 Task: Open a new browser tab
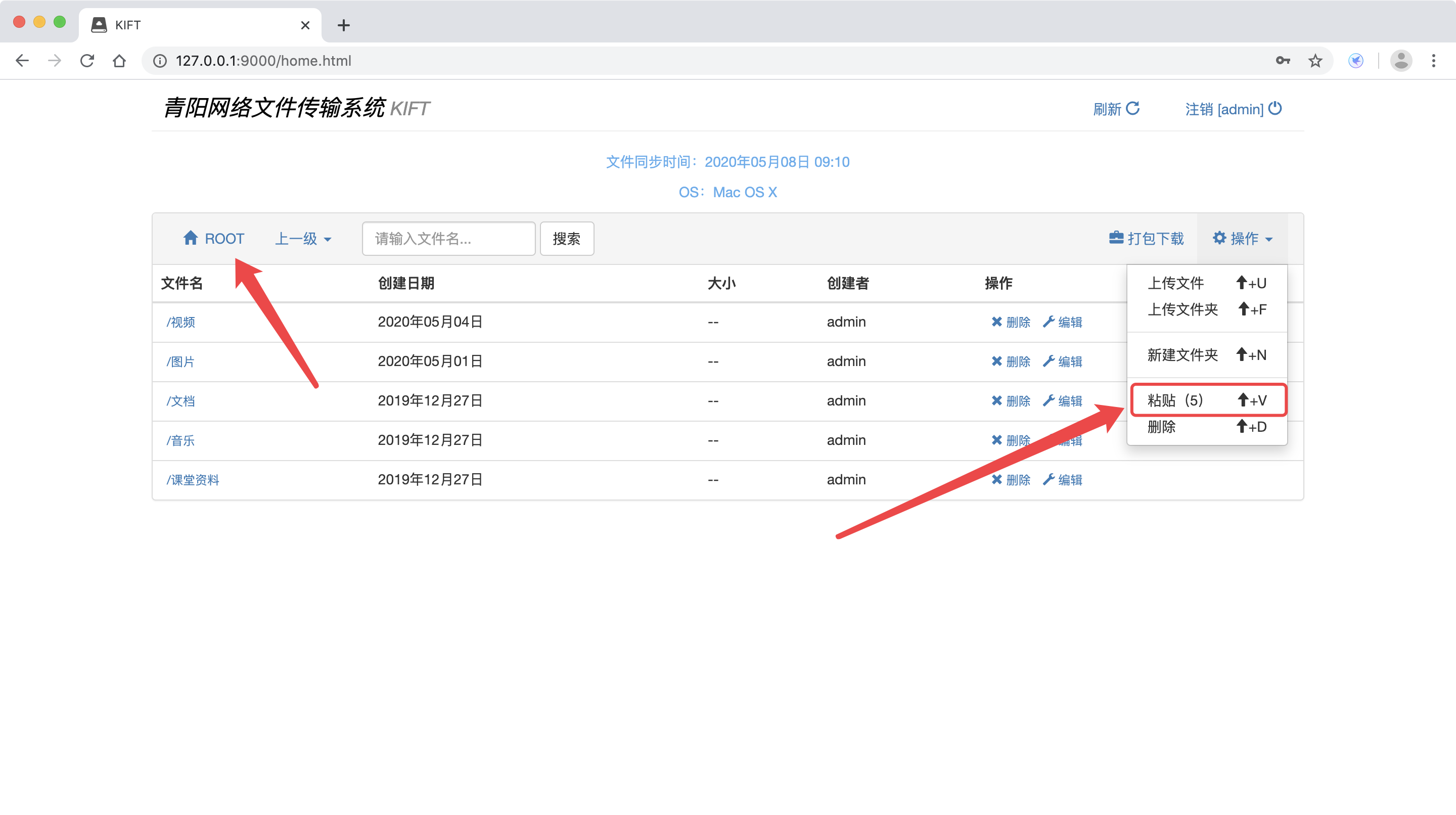(343, 25)
